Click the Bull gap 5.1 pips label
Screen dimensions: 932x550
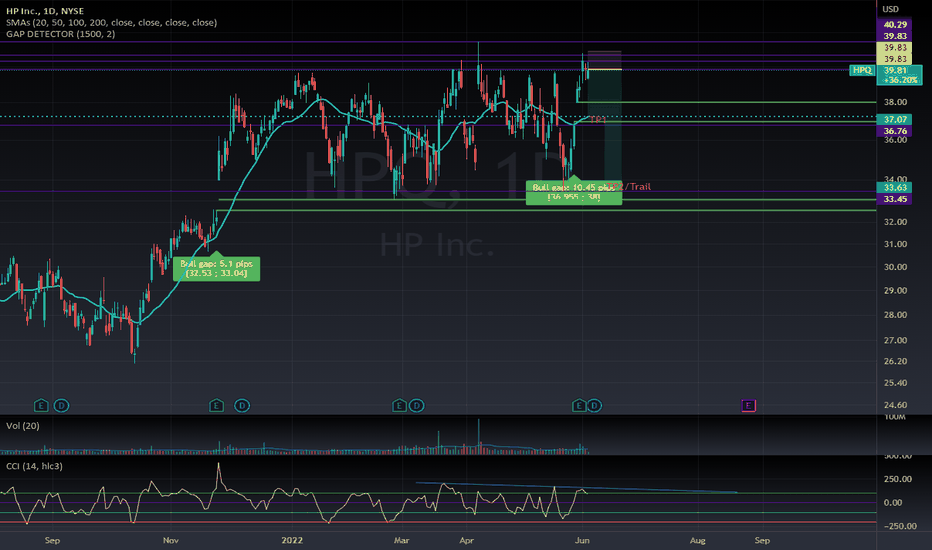coord(216,269)
